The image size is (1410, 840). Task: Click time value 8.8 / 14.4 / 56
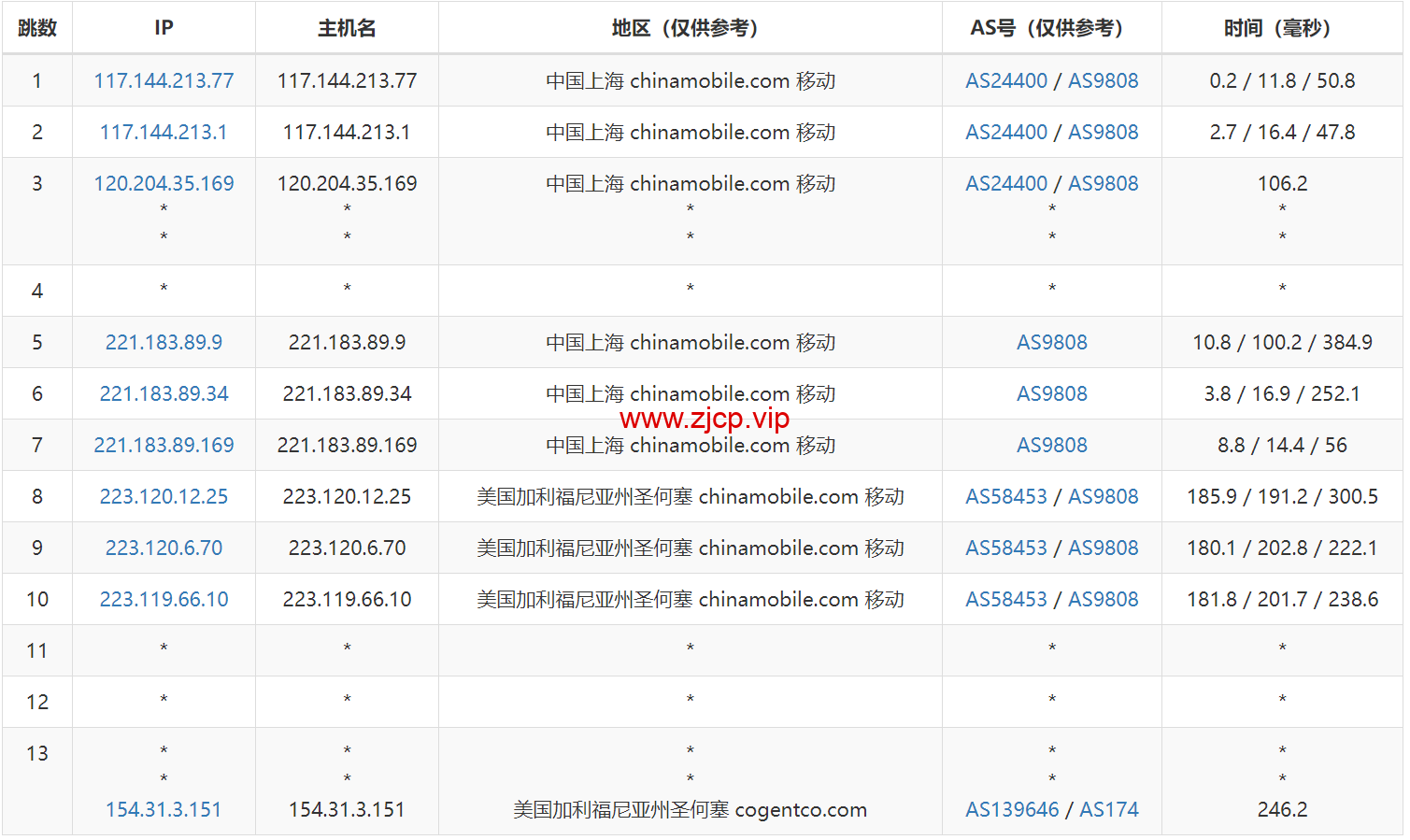click(x=1282, y=446)
